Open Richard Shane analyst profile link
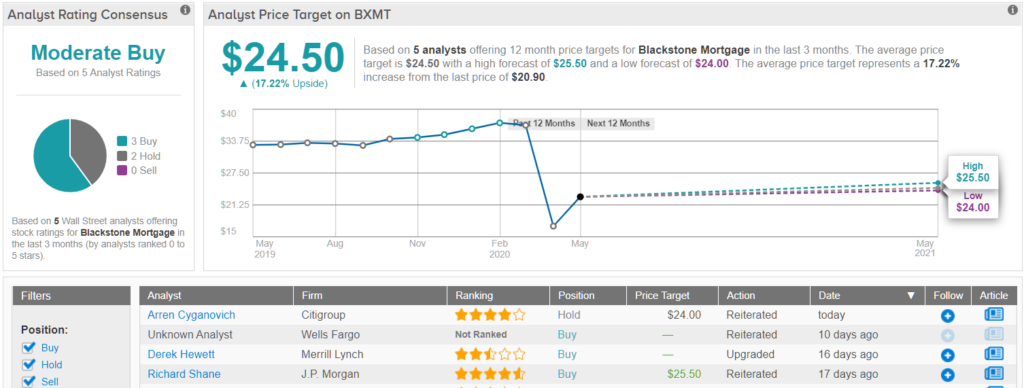This screenshot has height=388, width=1024. coord(184,374)
